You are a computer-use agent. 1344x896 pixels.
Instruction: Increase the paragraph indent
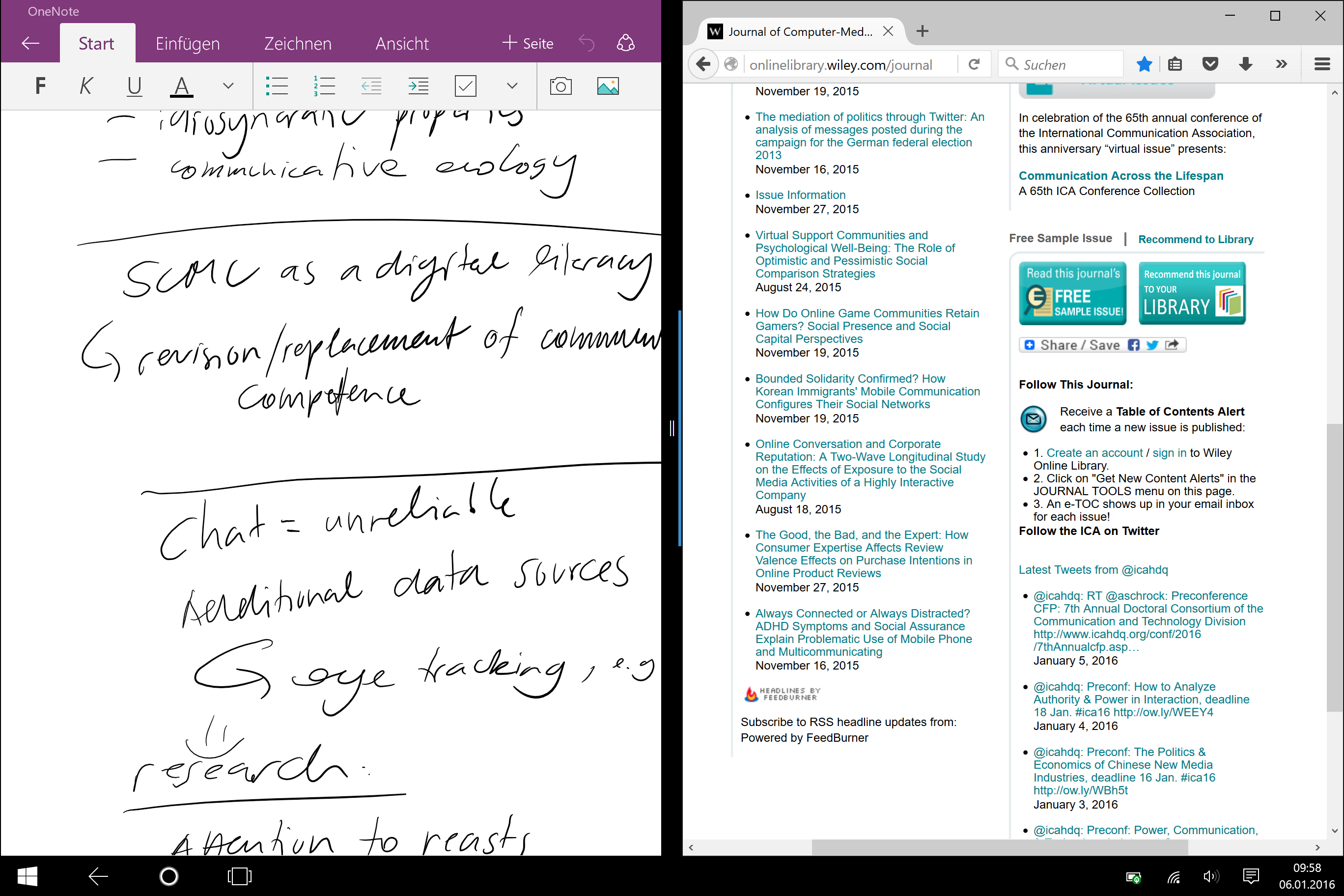coord(419,86)
